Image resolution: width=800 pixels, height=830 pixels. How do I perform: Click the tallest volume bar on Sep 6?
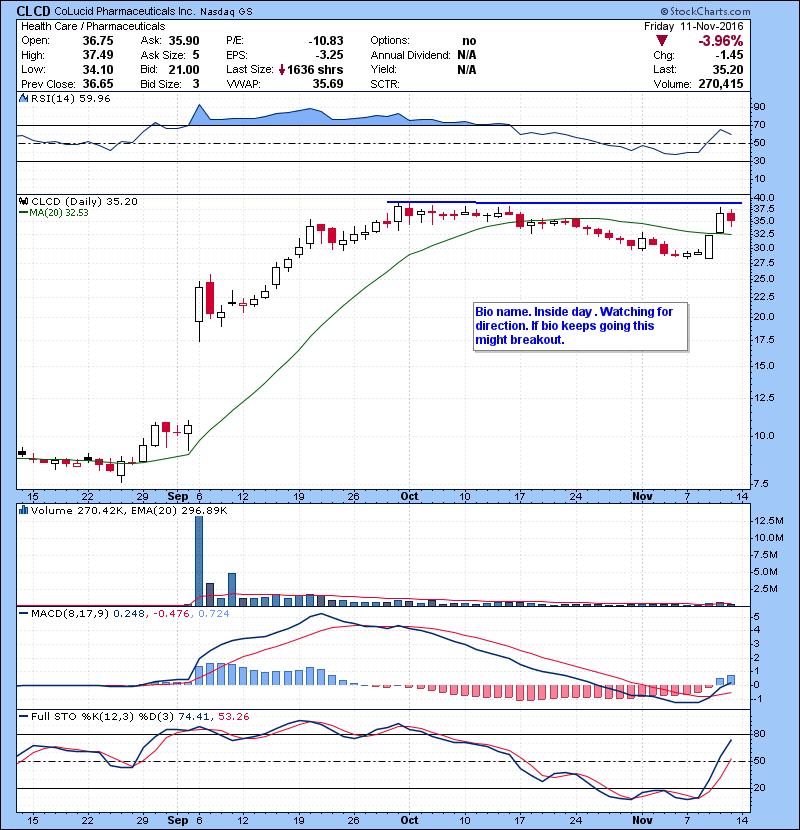tap(199, 561)
